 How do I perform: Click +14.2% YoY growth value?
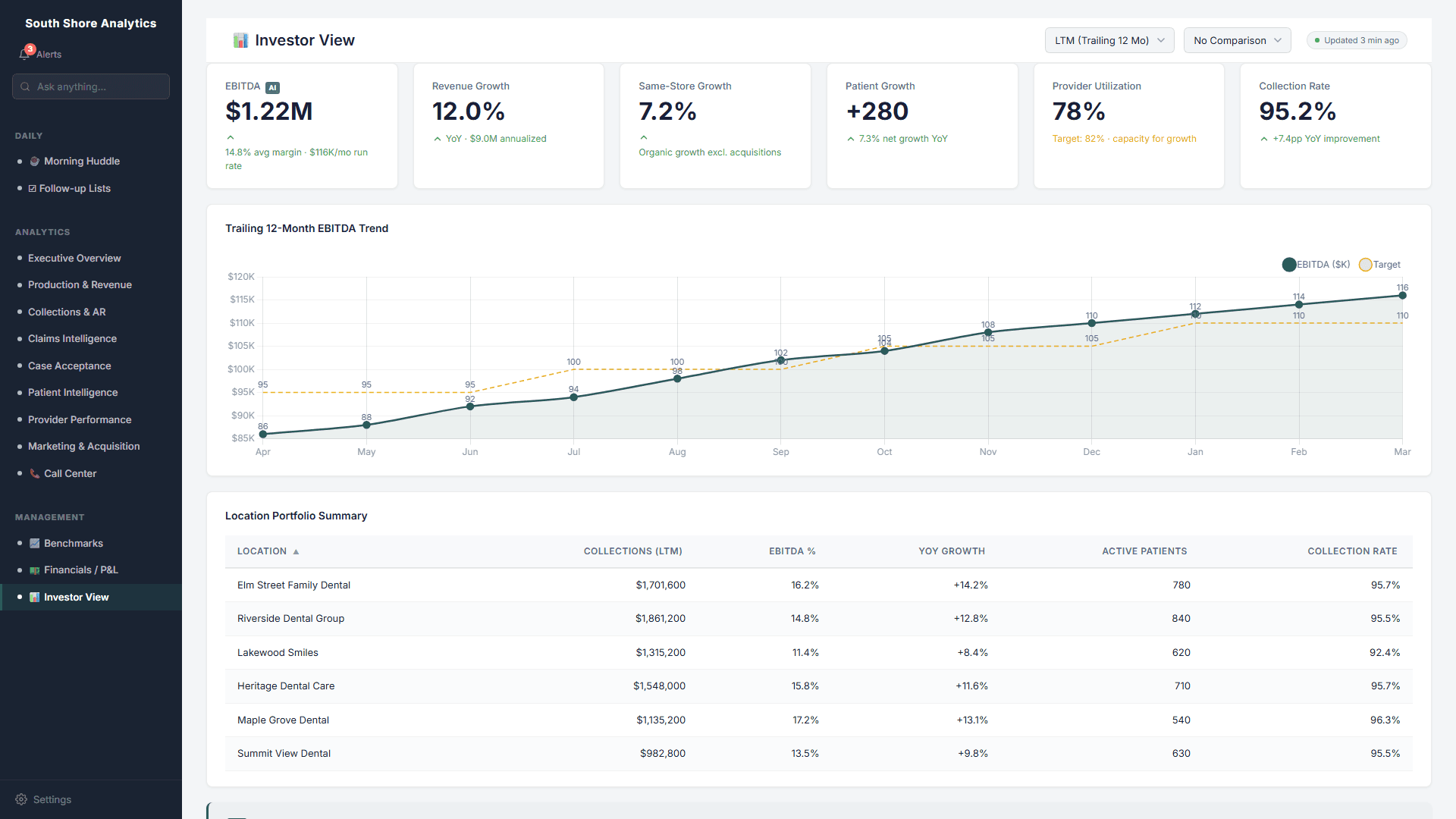[x=971, y=585]
